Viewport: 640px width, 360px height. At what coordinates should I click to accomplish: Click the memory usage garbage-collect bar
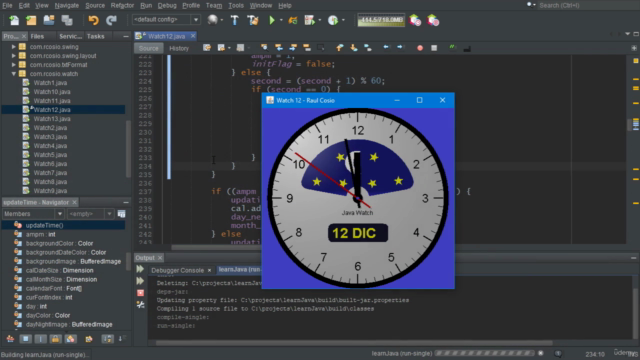click(381, 20)
